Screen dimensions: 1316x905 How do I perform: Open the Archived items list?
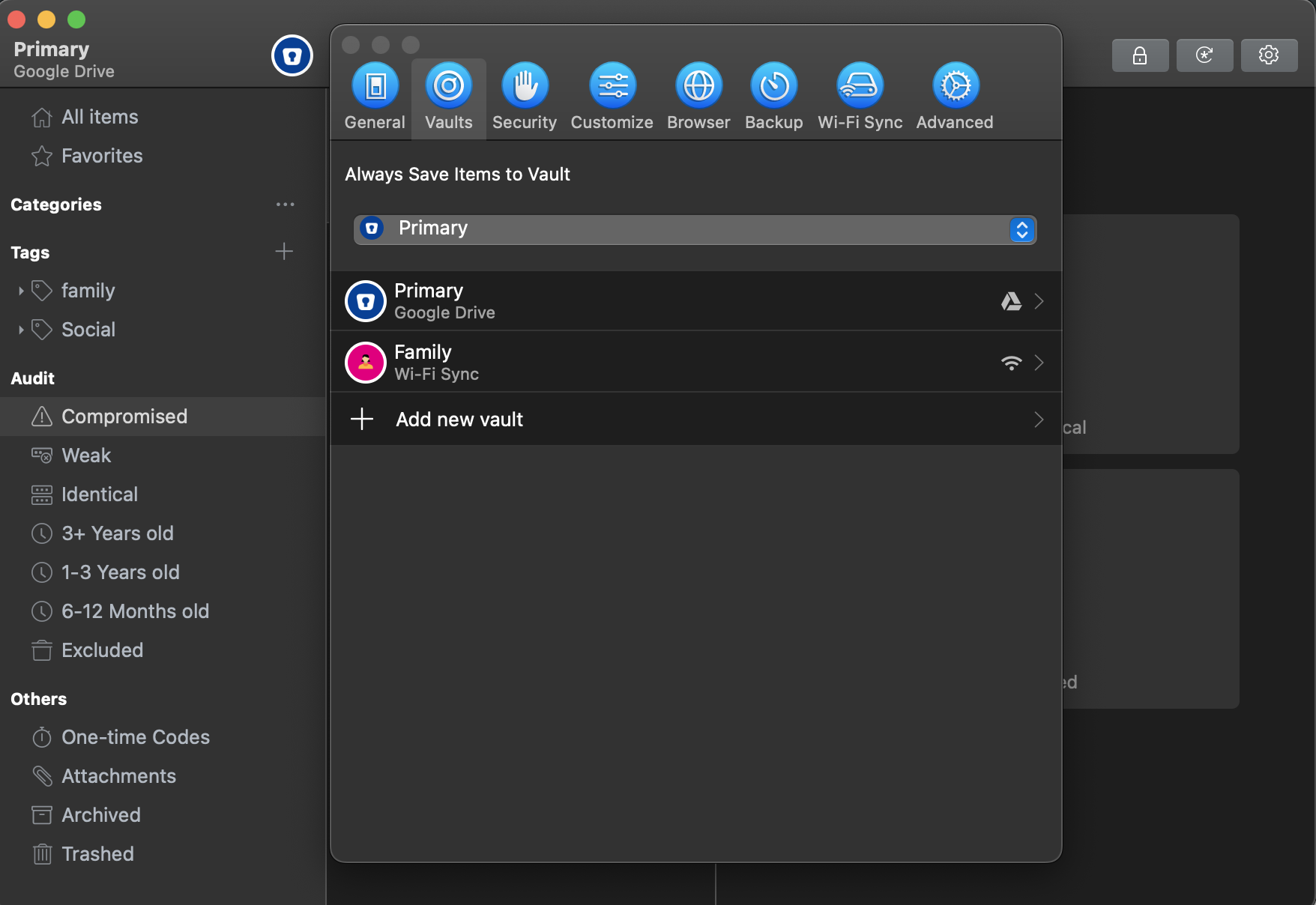click(163, 815)
